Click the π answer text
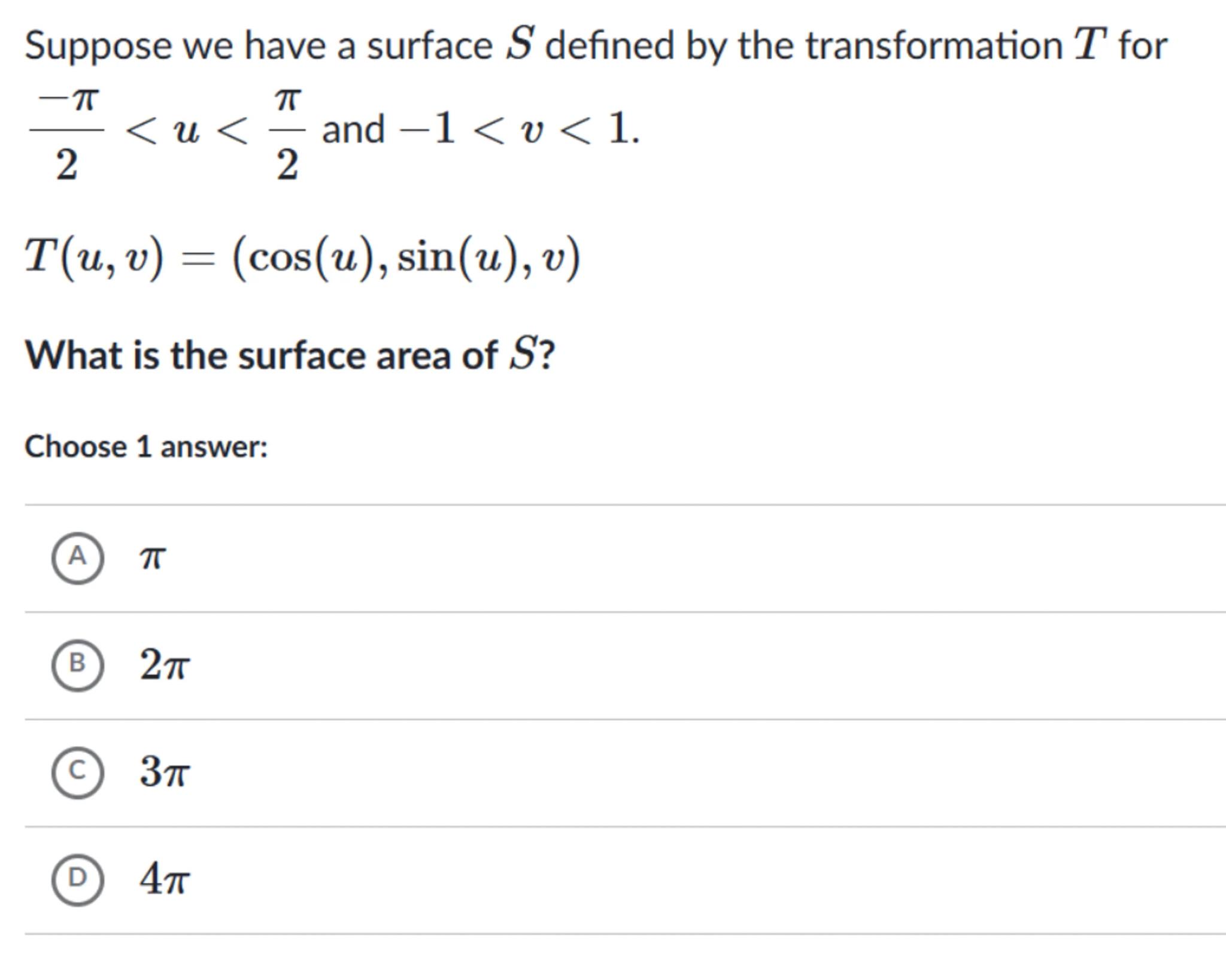The image size is (1226, 980). (152, 558)
